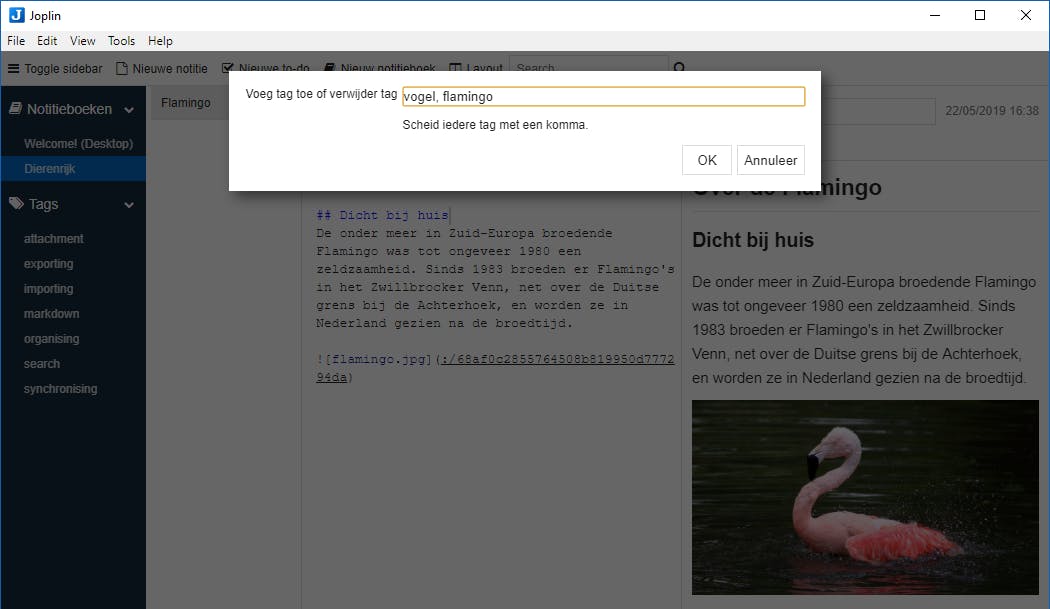The width and height of the screenshot is (1050, 609).
Task: Click the Toggle sidebar hamburger icon
Action: tap(13, 68)
